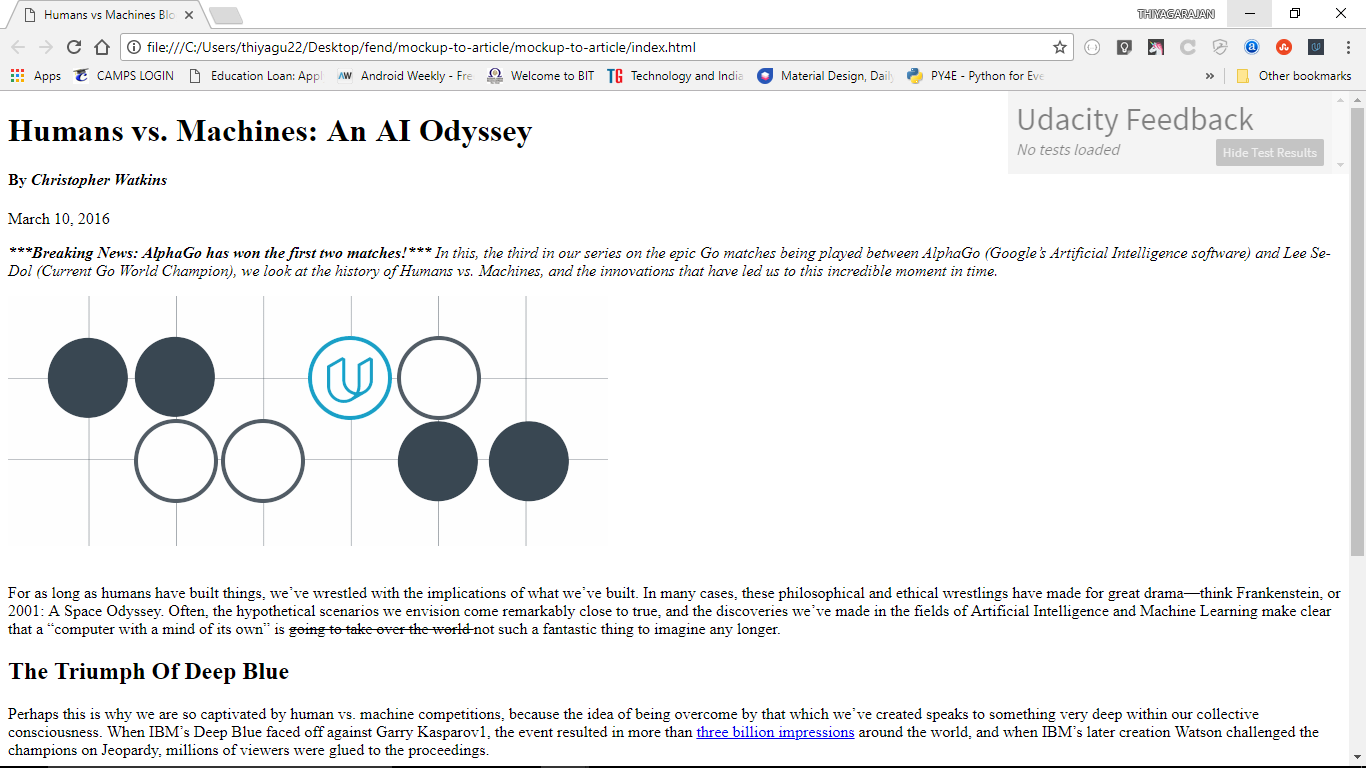
Task: Open the Amazon Assistant extension
Action: tap(1251, 47)
